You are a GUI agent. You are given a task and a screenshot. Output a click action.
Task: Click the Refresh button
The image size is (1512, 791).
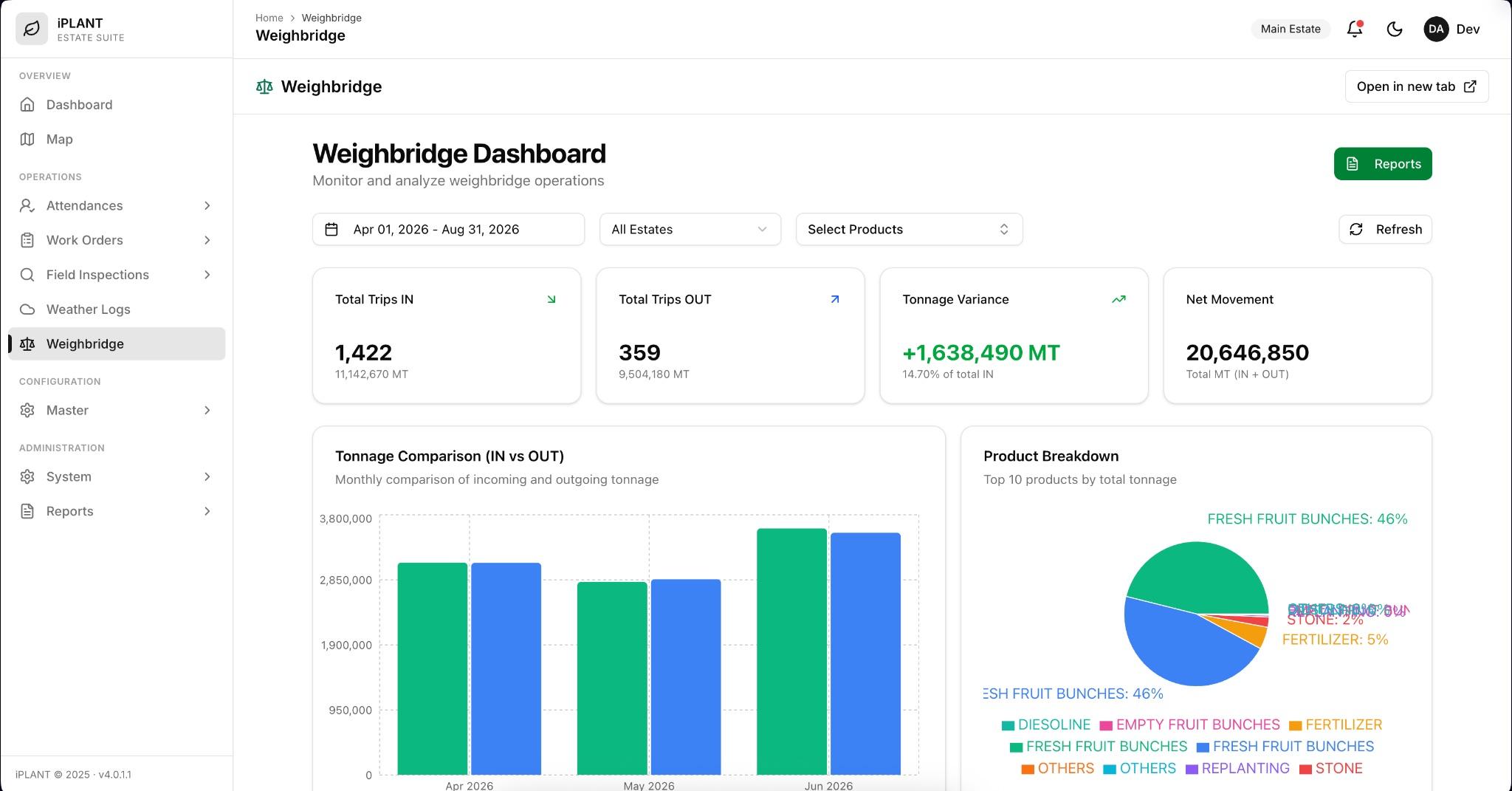(1385, 230)
